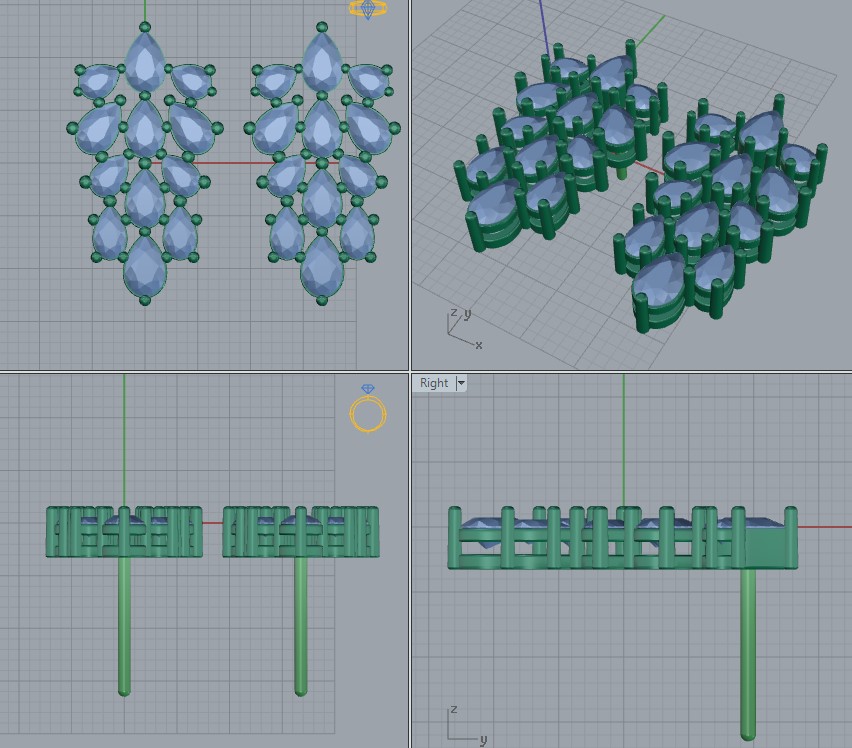
Task: Select topmost pear gem of left earring
Action: [145, 61]
